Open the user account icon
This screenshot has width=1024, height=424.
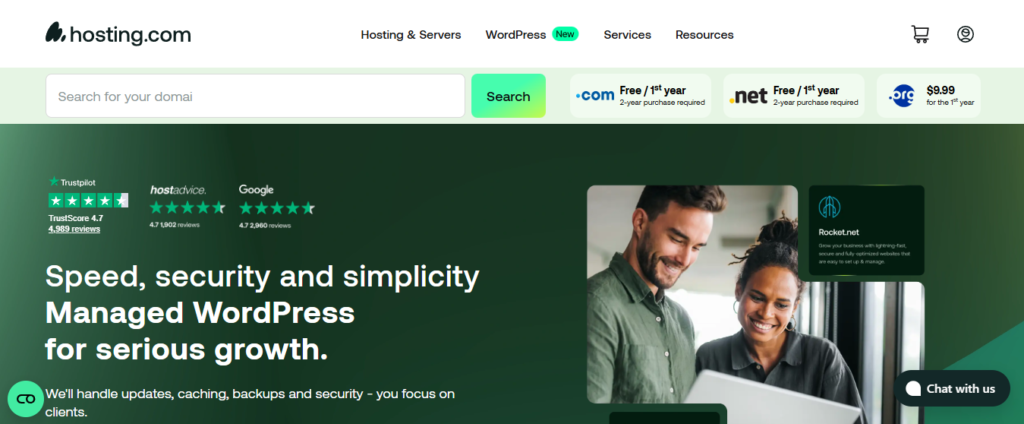[x=965, y=34]
